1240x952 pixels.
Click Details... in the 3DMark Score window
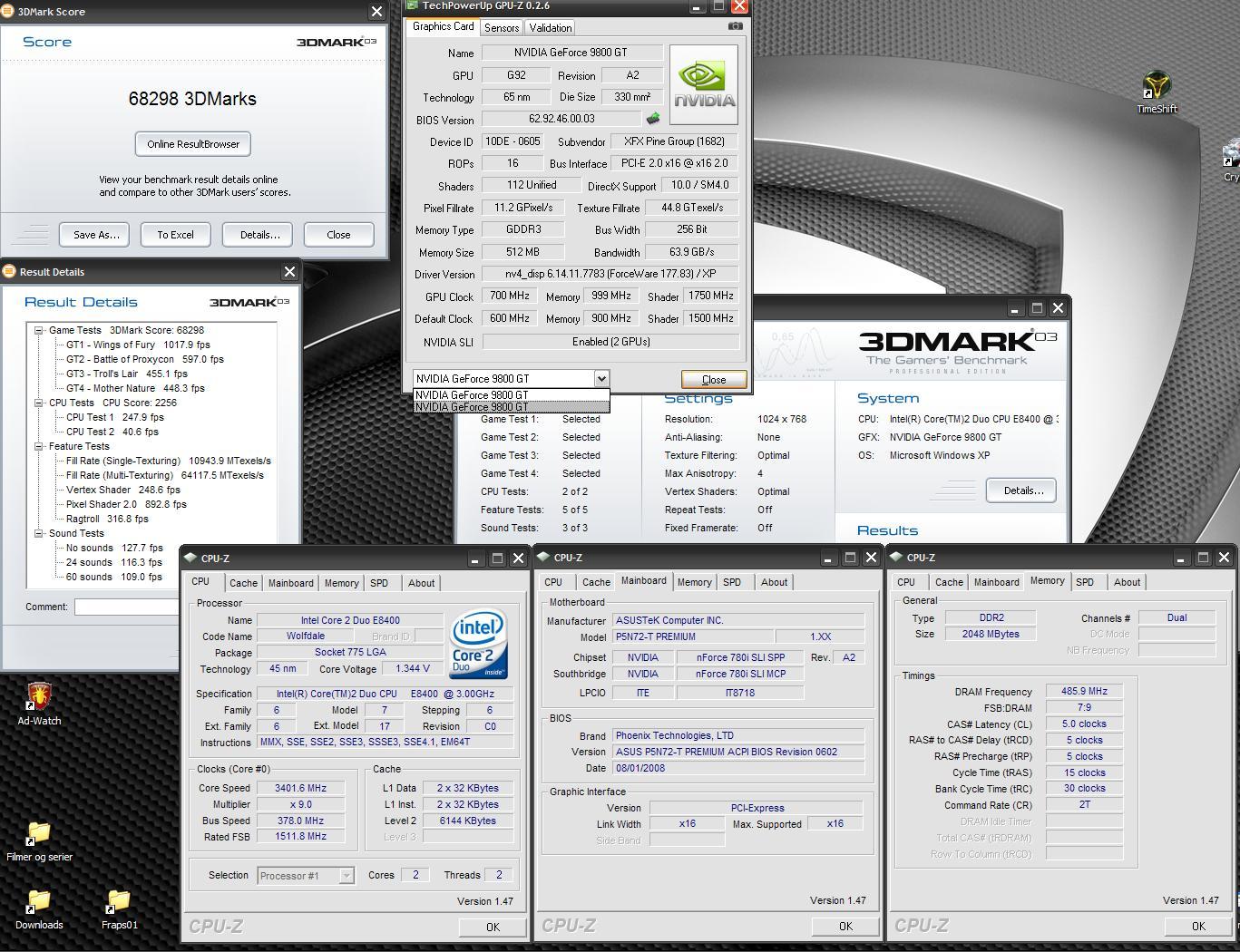[259, 235]
